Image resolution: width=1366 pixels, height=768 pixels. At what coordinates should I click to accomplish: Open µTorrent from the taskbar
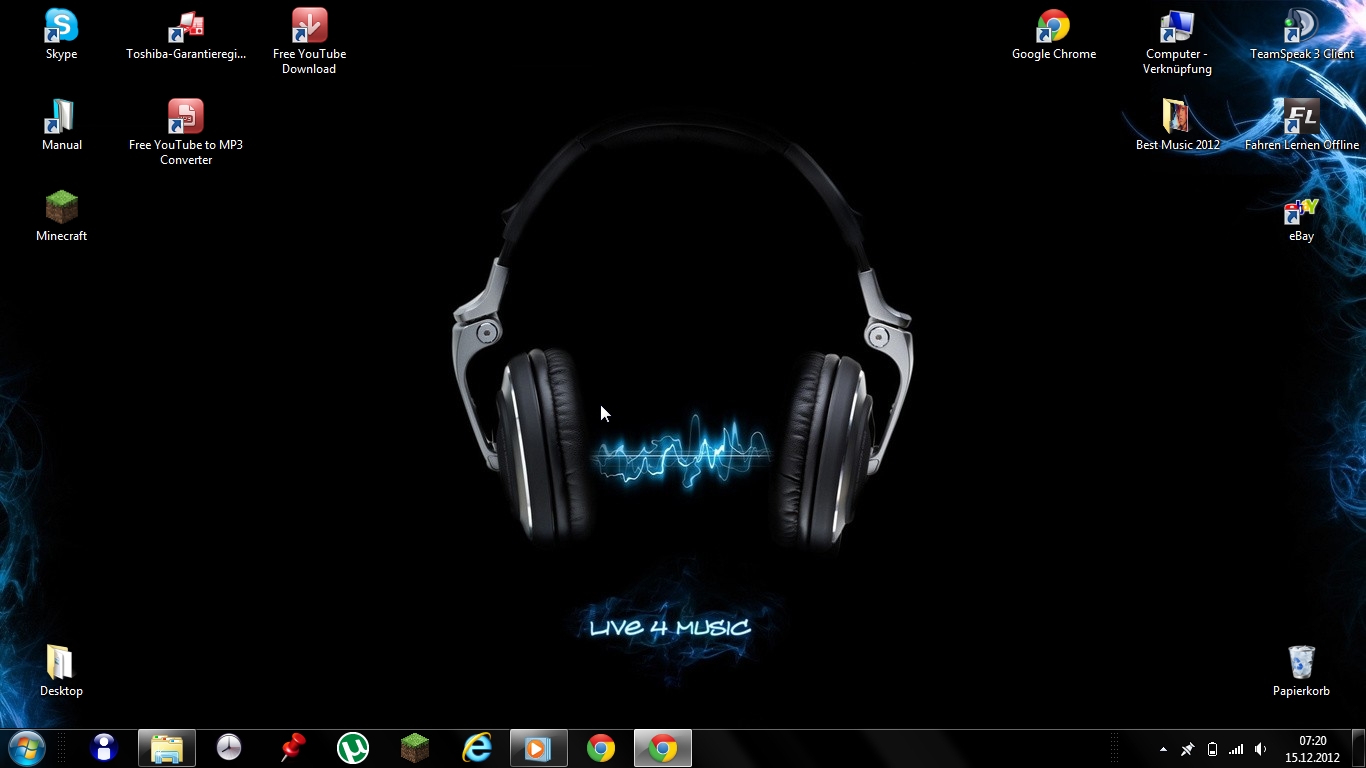(352, 748)
